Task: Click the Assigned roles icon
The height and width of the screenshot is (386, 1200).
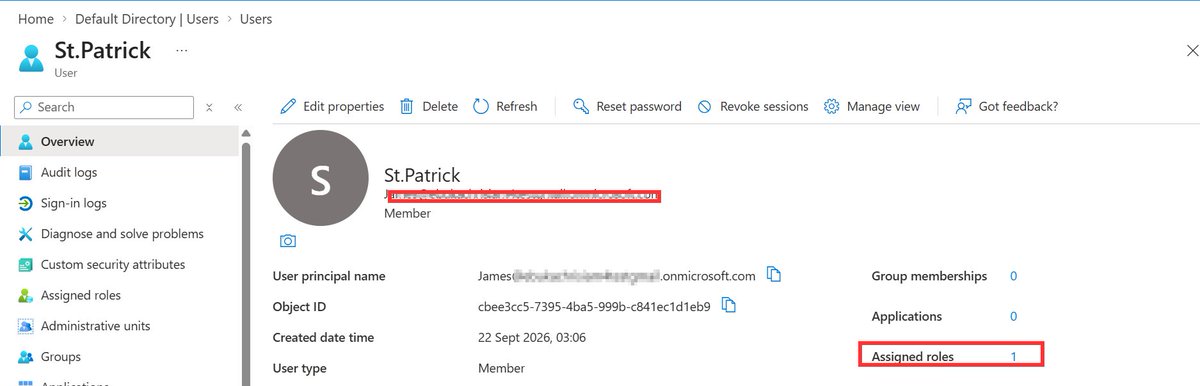Action: coord(25,295)
